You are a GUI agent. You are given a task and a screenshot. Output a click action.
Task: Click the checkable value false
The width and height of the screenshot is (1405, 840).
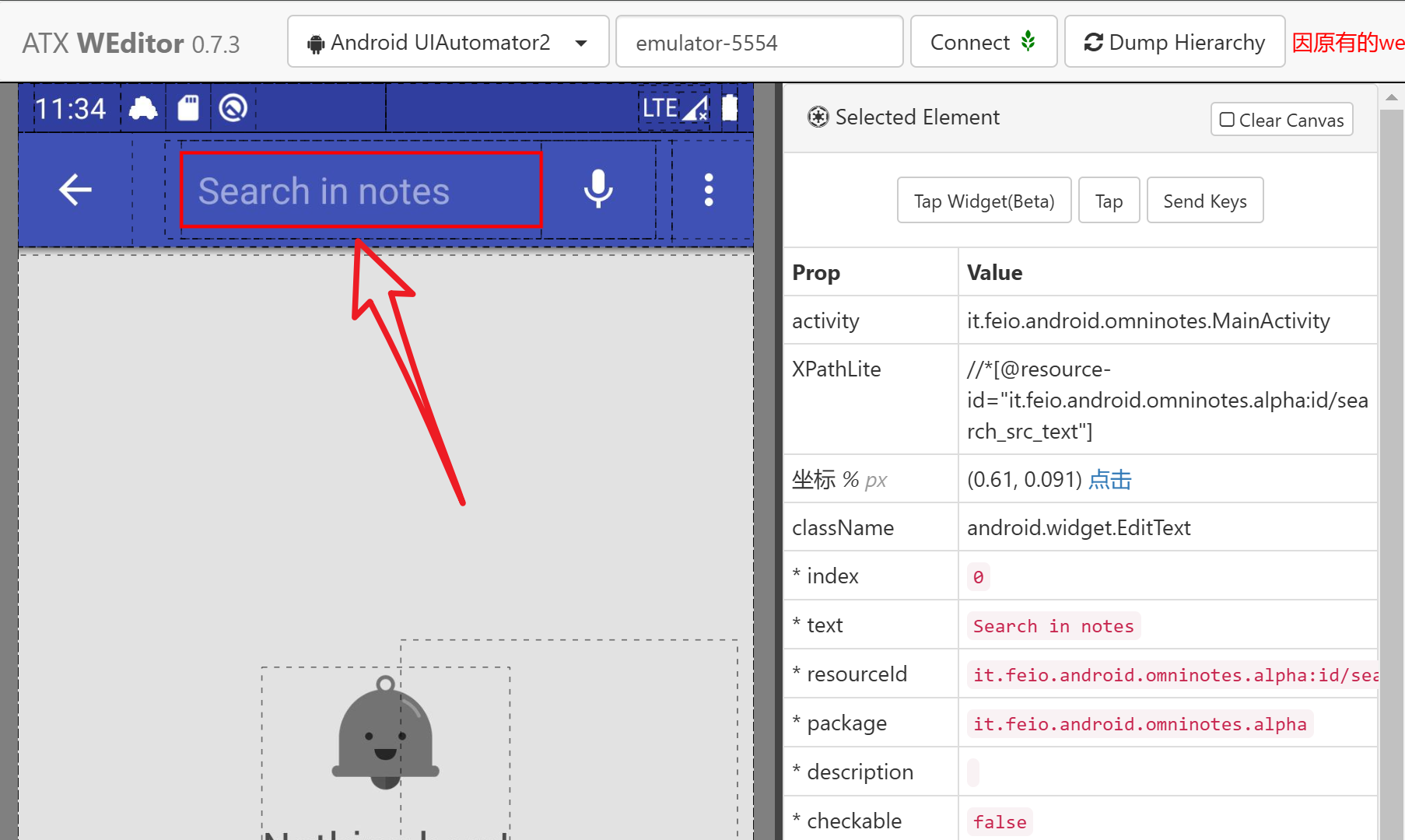click(x=1000, y=822)
